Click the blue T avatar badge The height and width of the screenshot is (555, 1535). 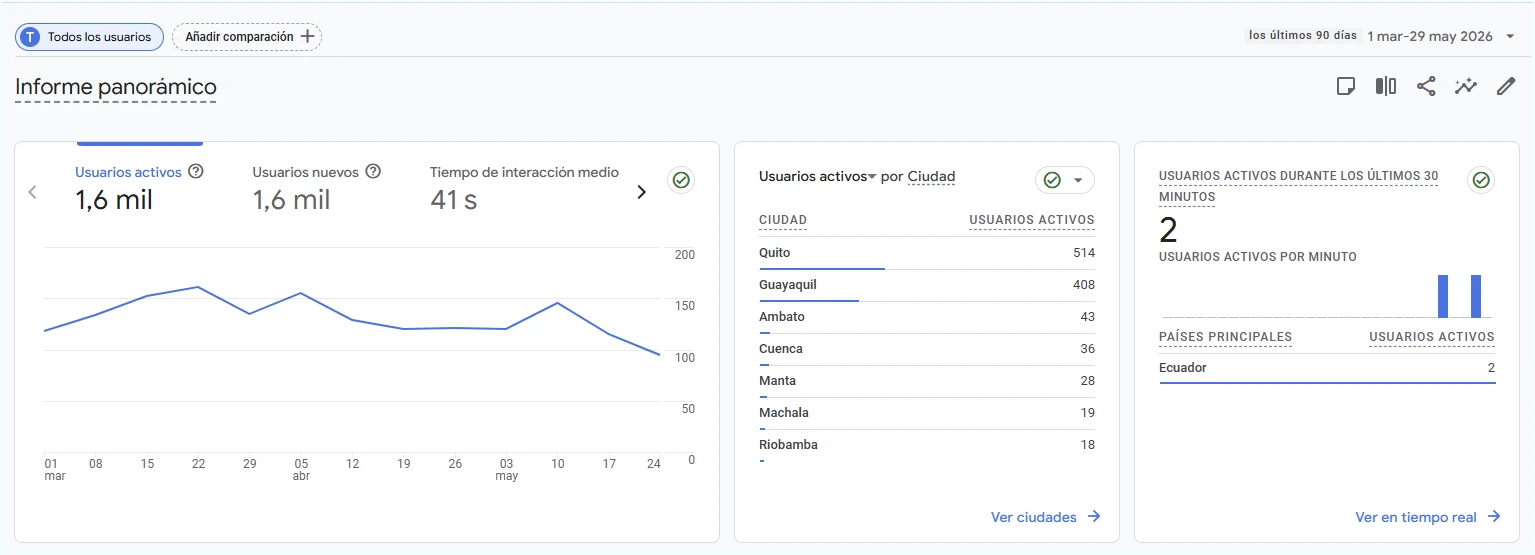(30, 37)
